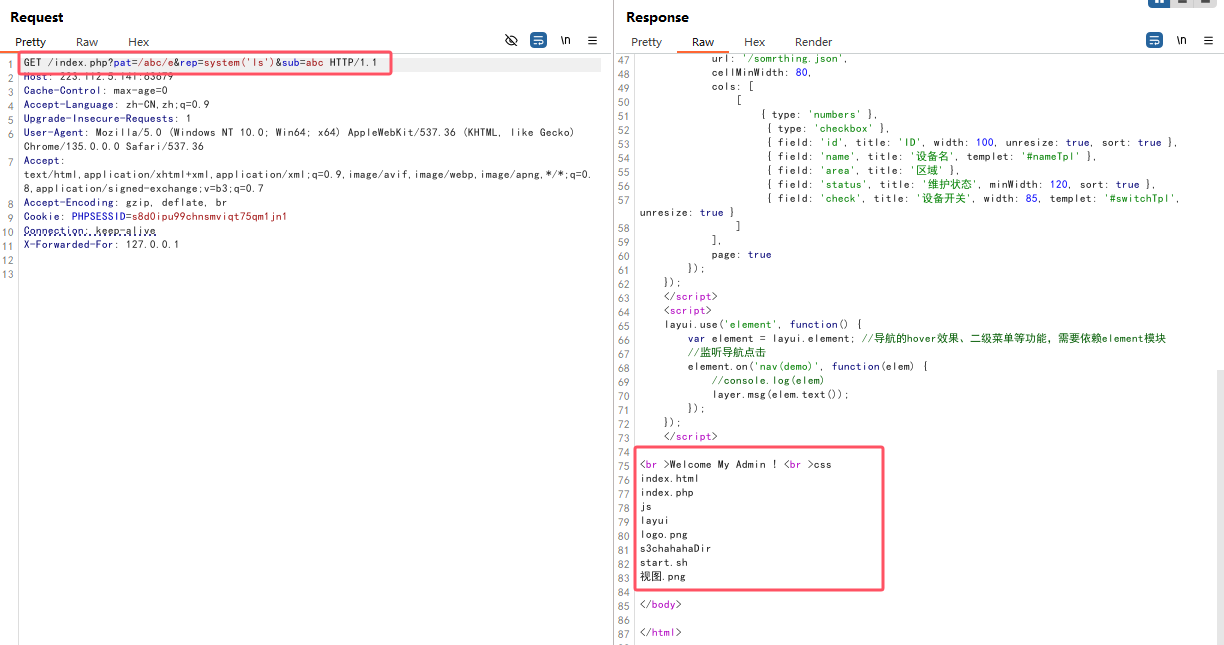This screenshot has width=1224, height=645.
Task: Click the </html> closing tag line
Action: [x=661, y=632]
